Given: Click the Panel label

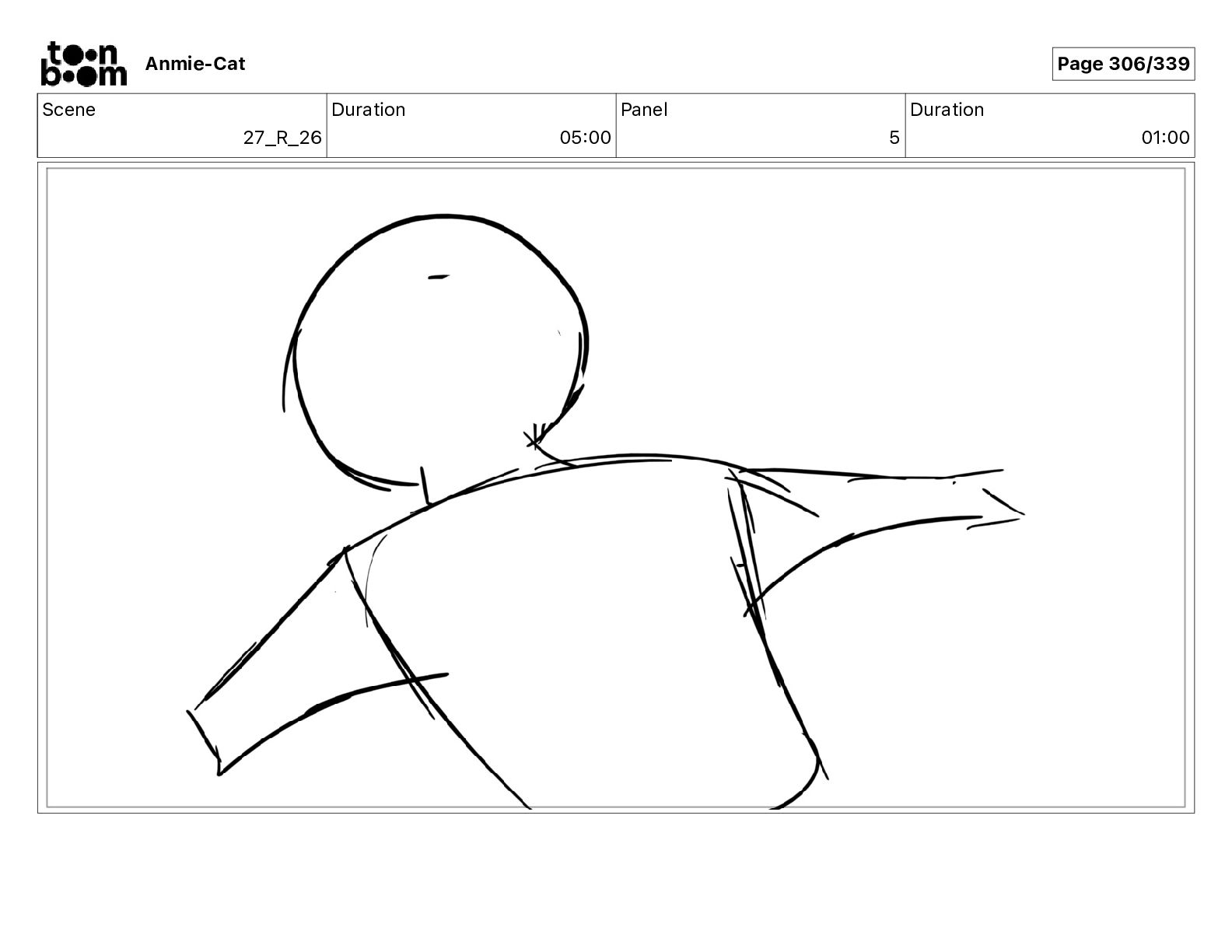Looking at the screenshot, I should pos(644,110).
